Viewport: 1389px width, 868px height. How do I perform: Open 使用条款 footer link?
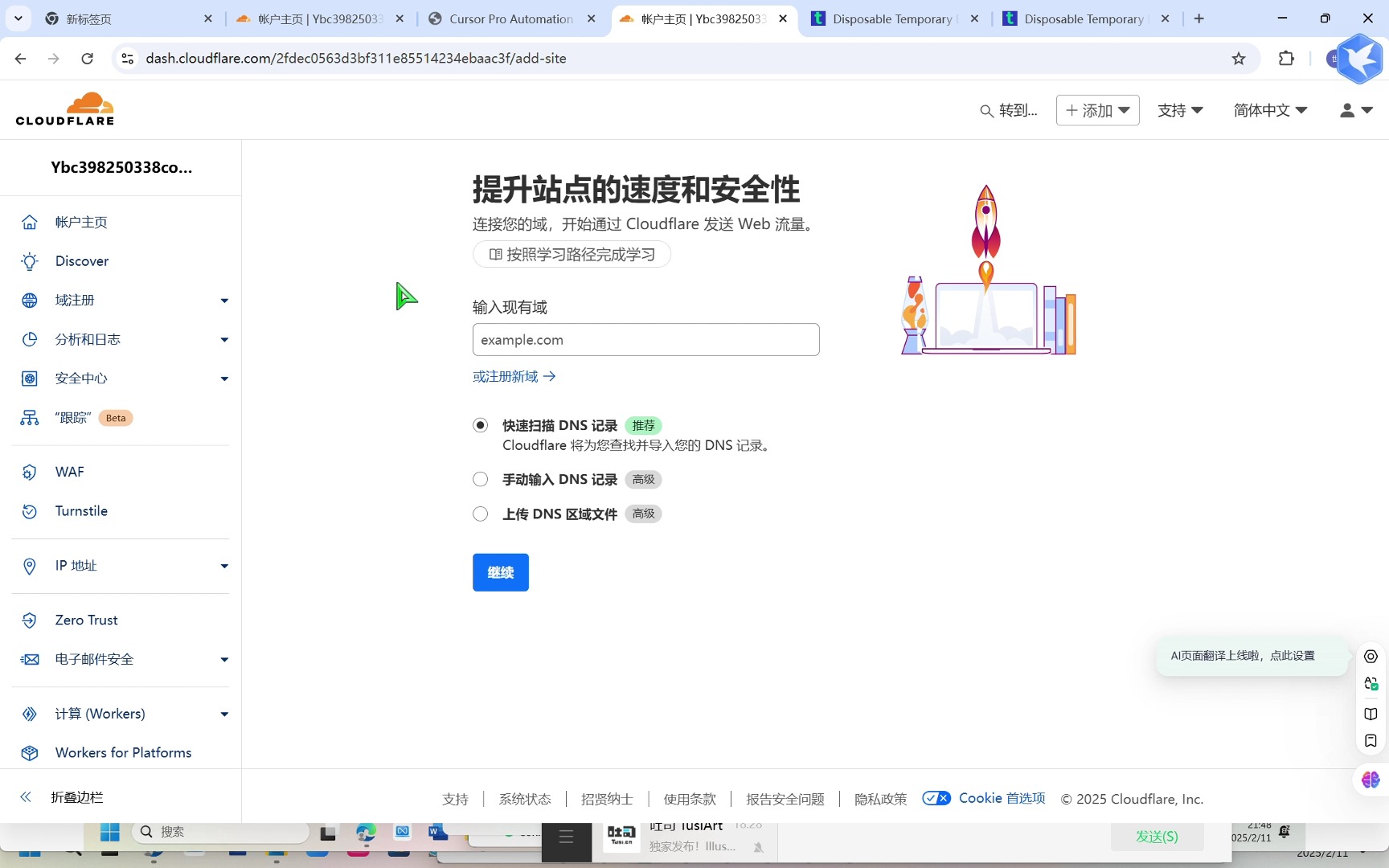[690, 799]
